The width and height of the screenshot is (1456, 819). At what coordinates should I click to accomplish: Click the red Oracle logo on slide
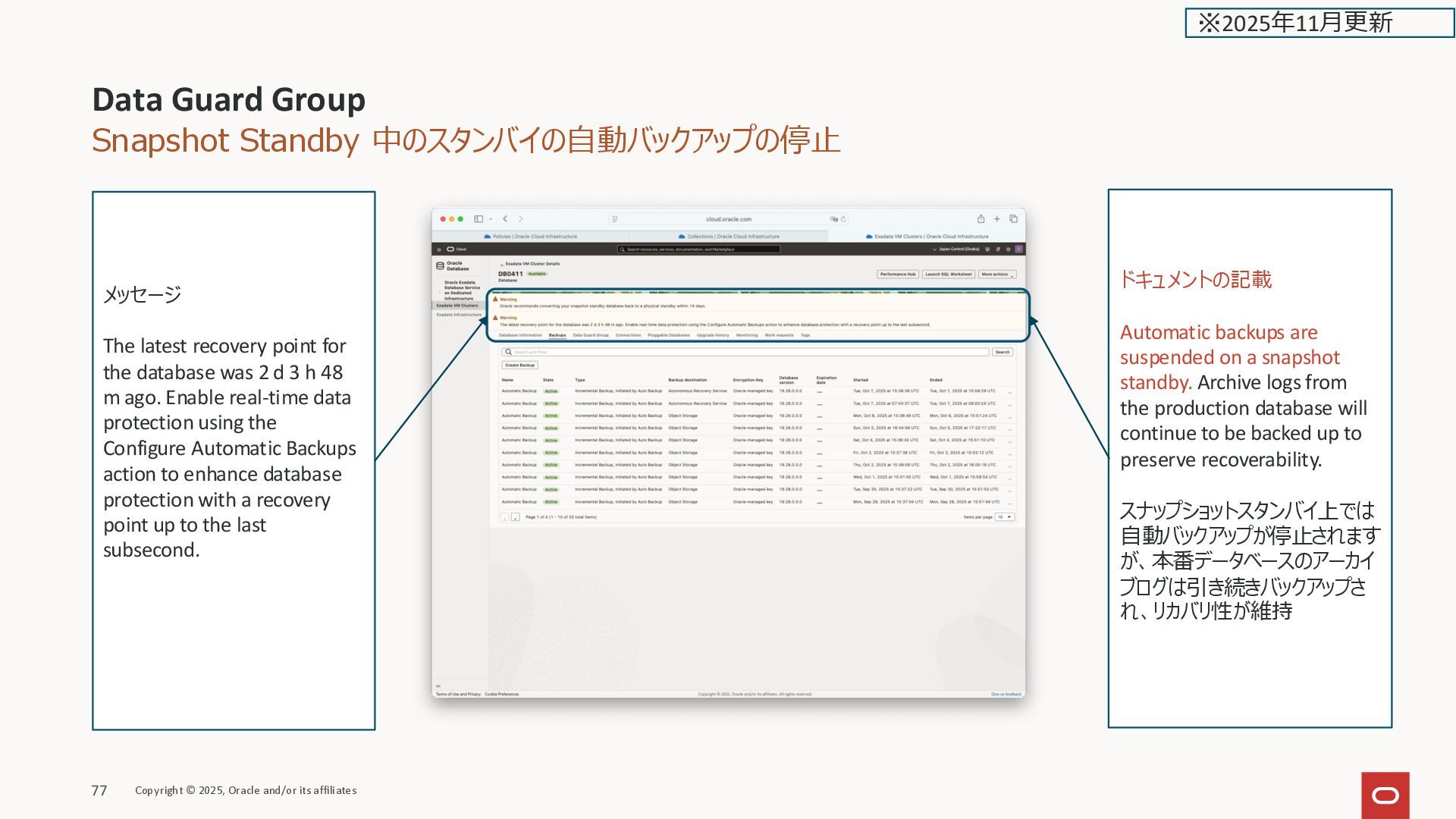(x=1385, y=795)
